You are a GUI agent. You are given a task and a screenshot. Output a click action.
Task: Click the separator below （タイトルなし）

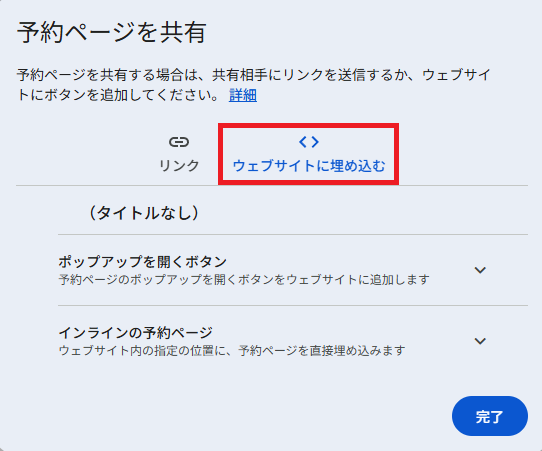pos(293,235)
